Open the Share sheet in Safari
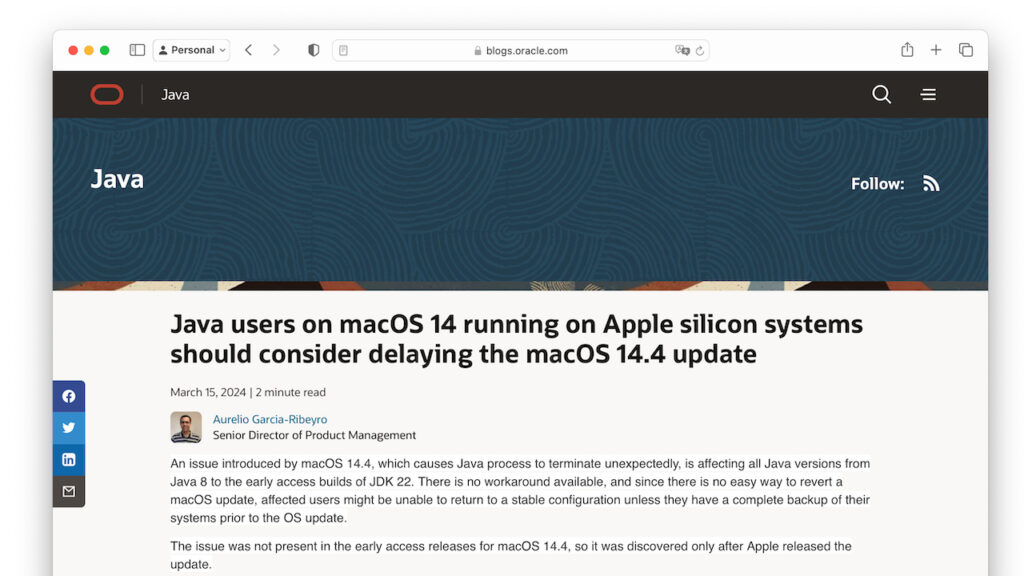This screenshot has height=576, width=1024. [x=907, y=49]
